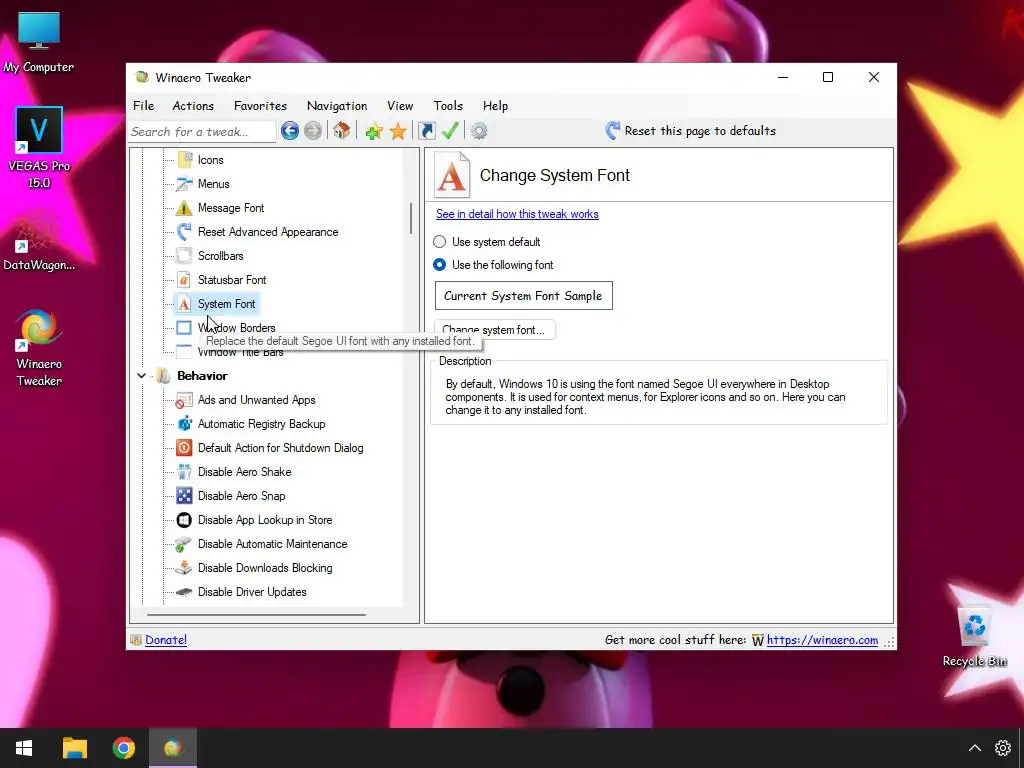Click the Disable Aero Snap icon
1024x768 pixels.
pos(185,496)
